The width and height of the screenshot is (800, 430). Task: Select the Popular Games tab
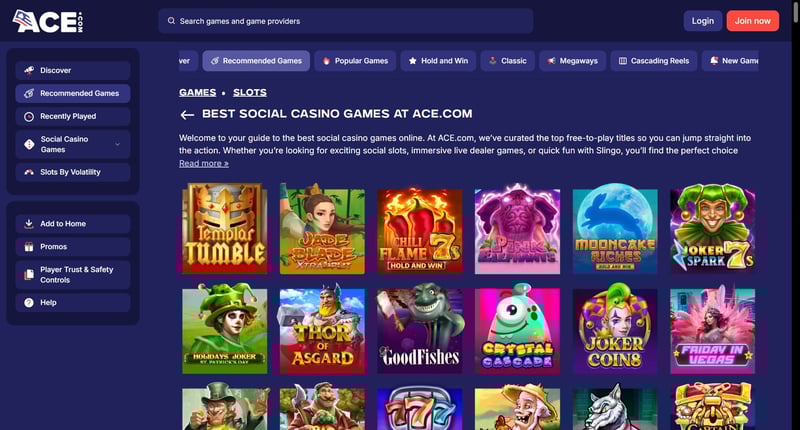[x=355, y=61]
